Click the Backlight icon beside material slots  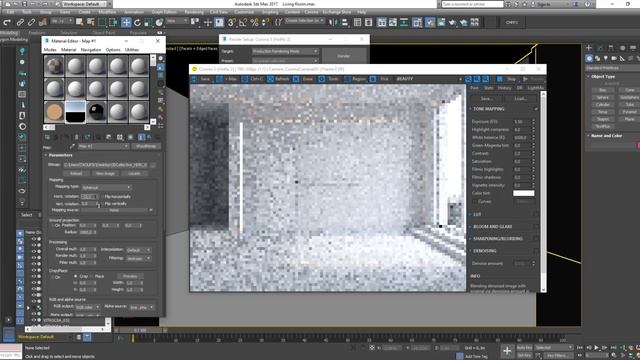tap(161, 67)
